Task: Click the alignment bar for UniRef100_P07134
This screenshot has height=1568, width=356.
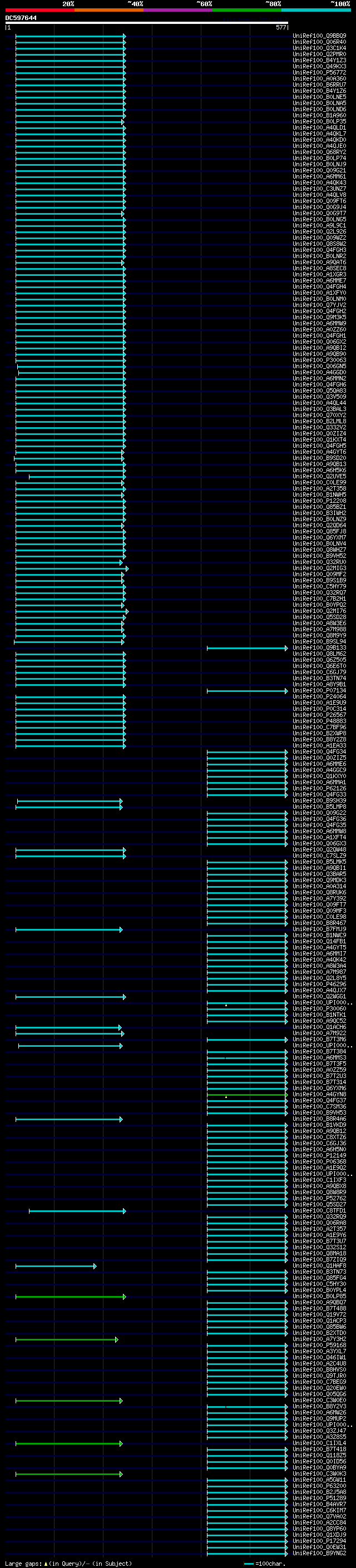Action: 247,691
